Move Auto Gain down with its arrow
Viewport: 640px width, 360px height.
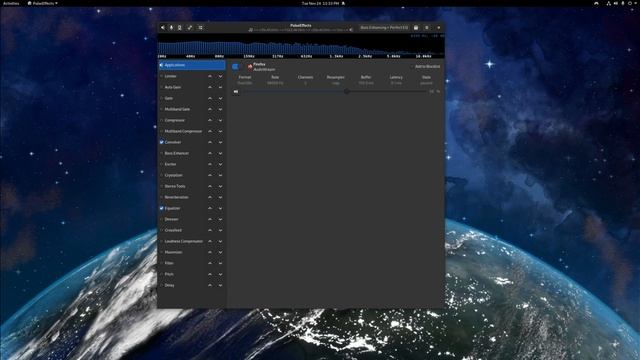pyautogui.click(x=220, y=87)
